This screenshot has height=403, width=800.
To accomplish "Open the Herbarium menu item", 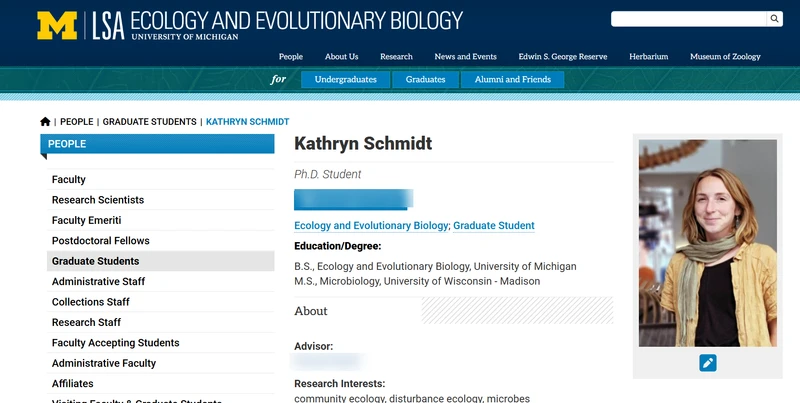I will click(x=648, y=57).
